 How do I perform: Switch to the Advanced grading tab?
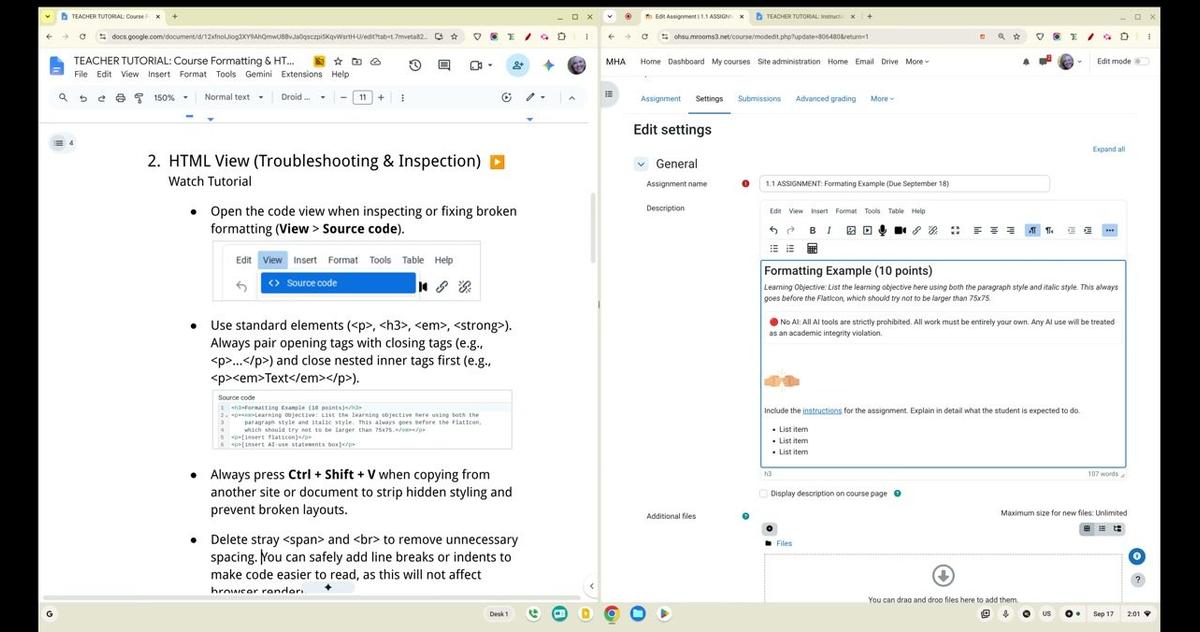(x=826, y=99)
